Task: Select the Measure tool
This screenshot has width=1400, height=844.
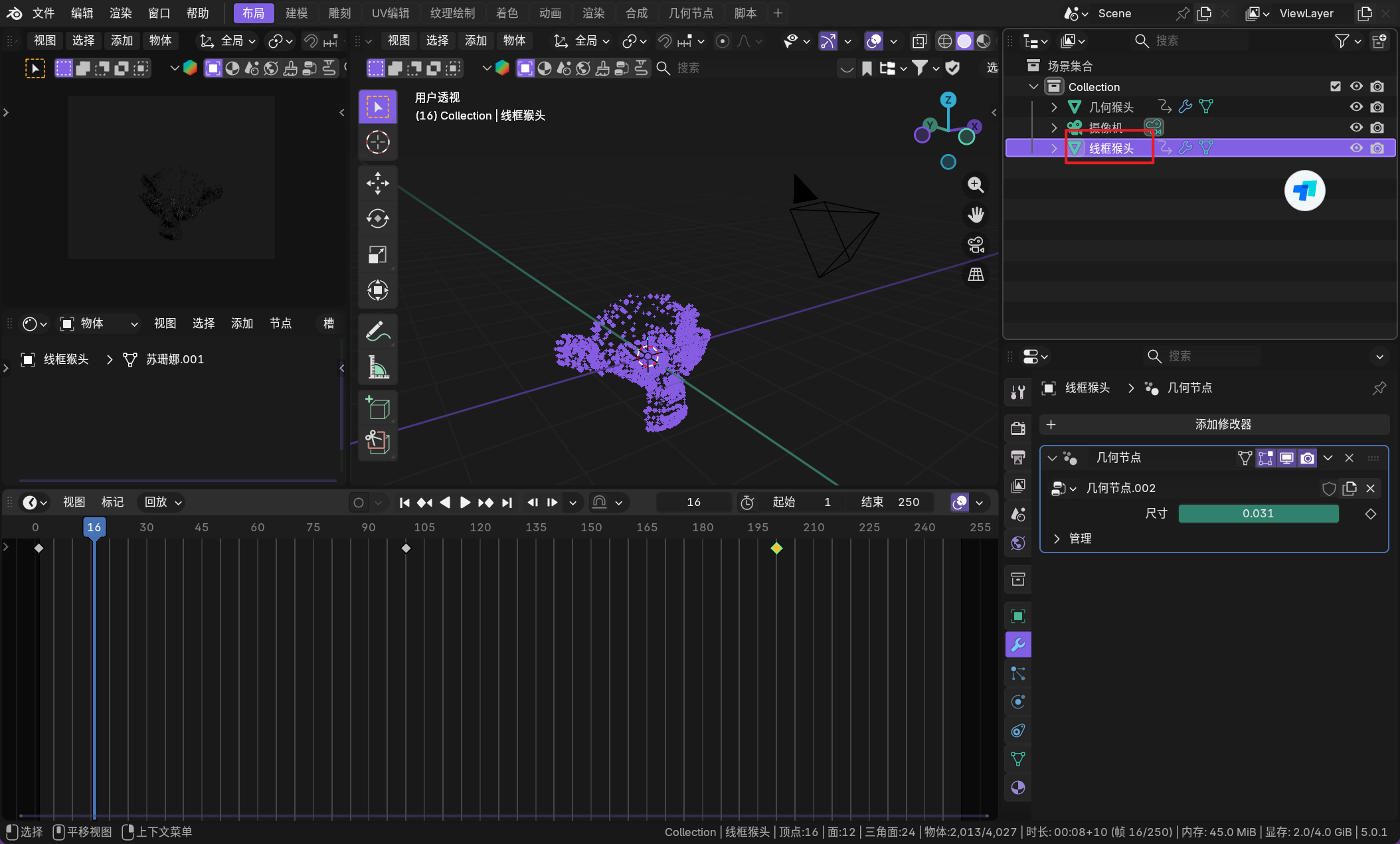Action: coord(377,367)
